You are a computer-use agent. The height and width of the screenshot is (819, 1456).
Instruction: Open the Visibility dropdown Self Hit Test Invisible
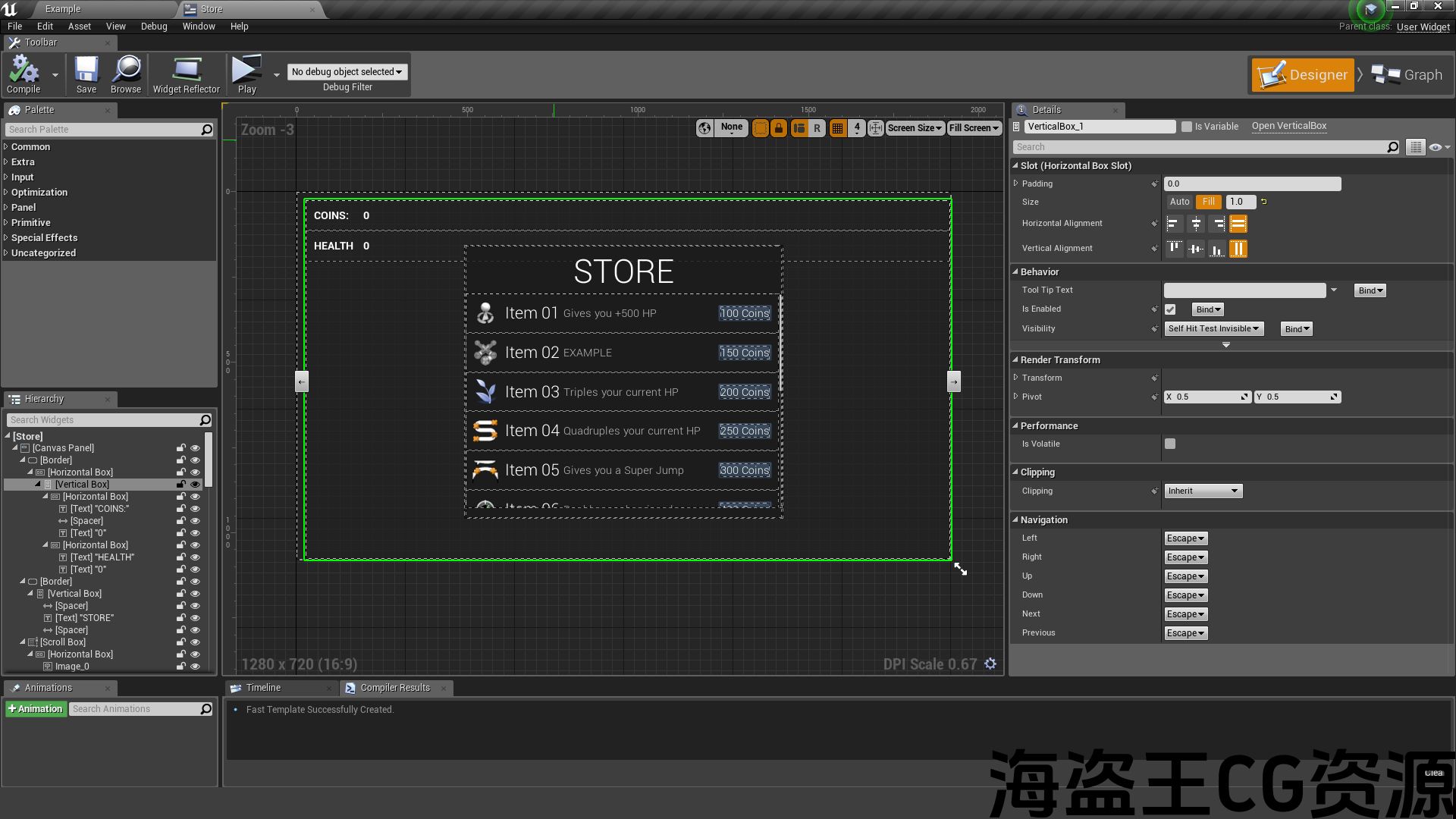click(1213, 328)
